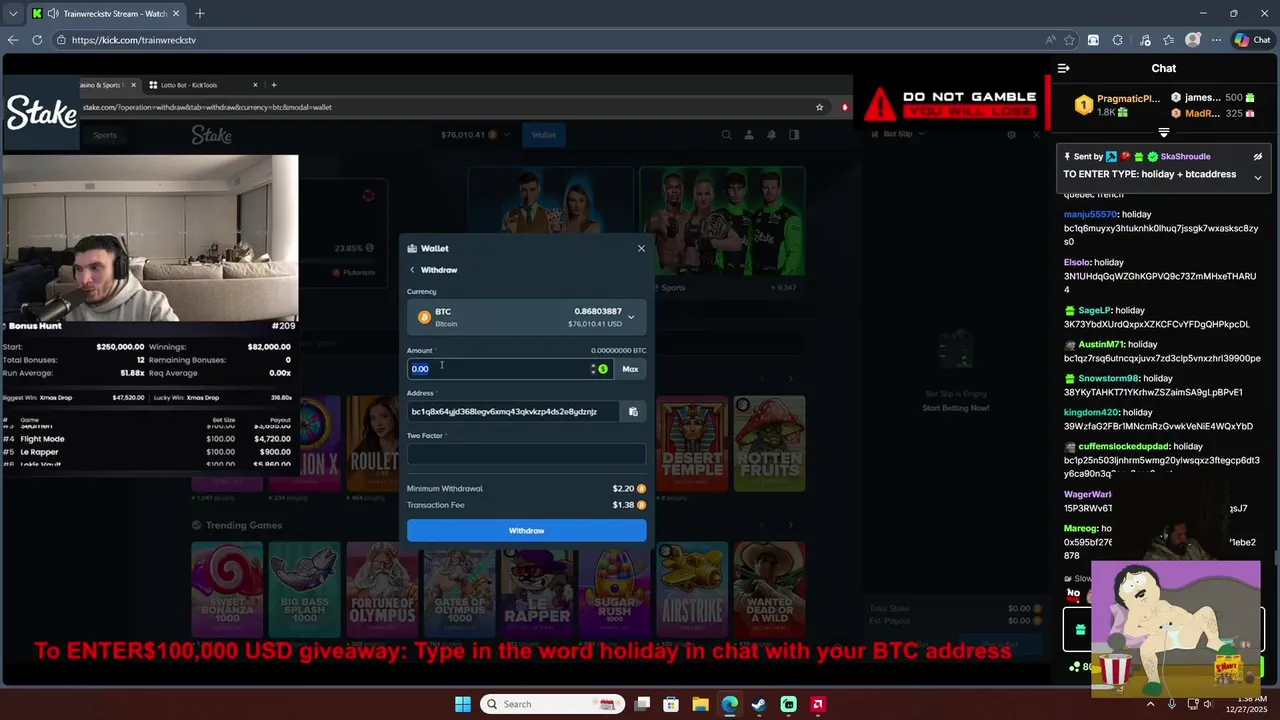Open File Explorer on taskbar
1280x720 pixels.
pyautogui.click(x=701, y=704)
